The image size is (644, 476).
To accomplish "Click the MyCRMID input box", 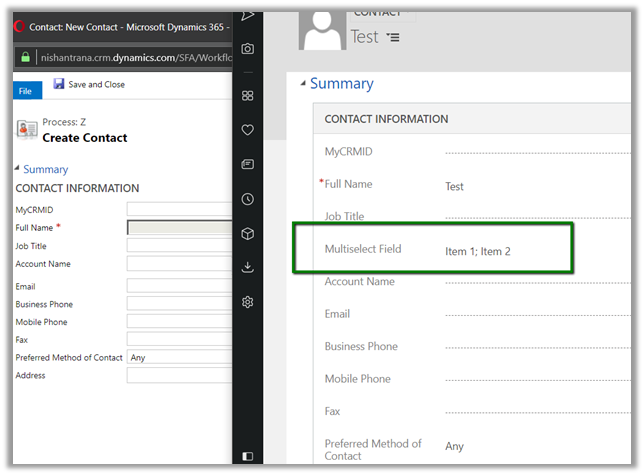I will pyautogui.click(x=180, y=210).
